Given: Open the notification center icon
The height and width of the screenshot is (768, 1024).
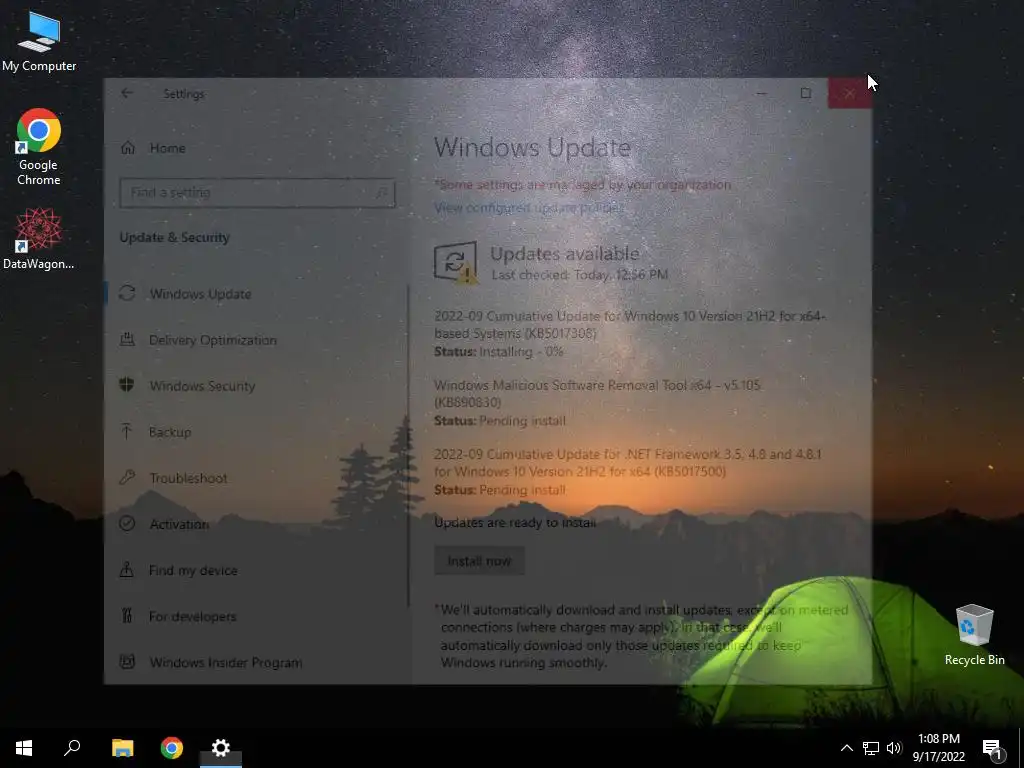Looking at the screenshot, I should tap(993, 750).
